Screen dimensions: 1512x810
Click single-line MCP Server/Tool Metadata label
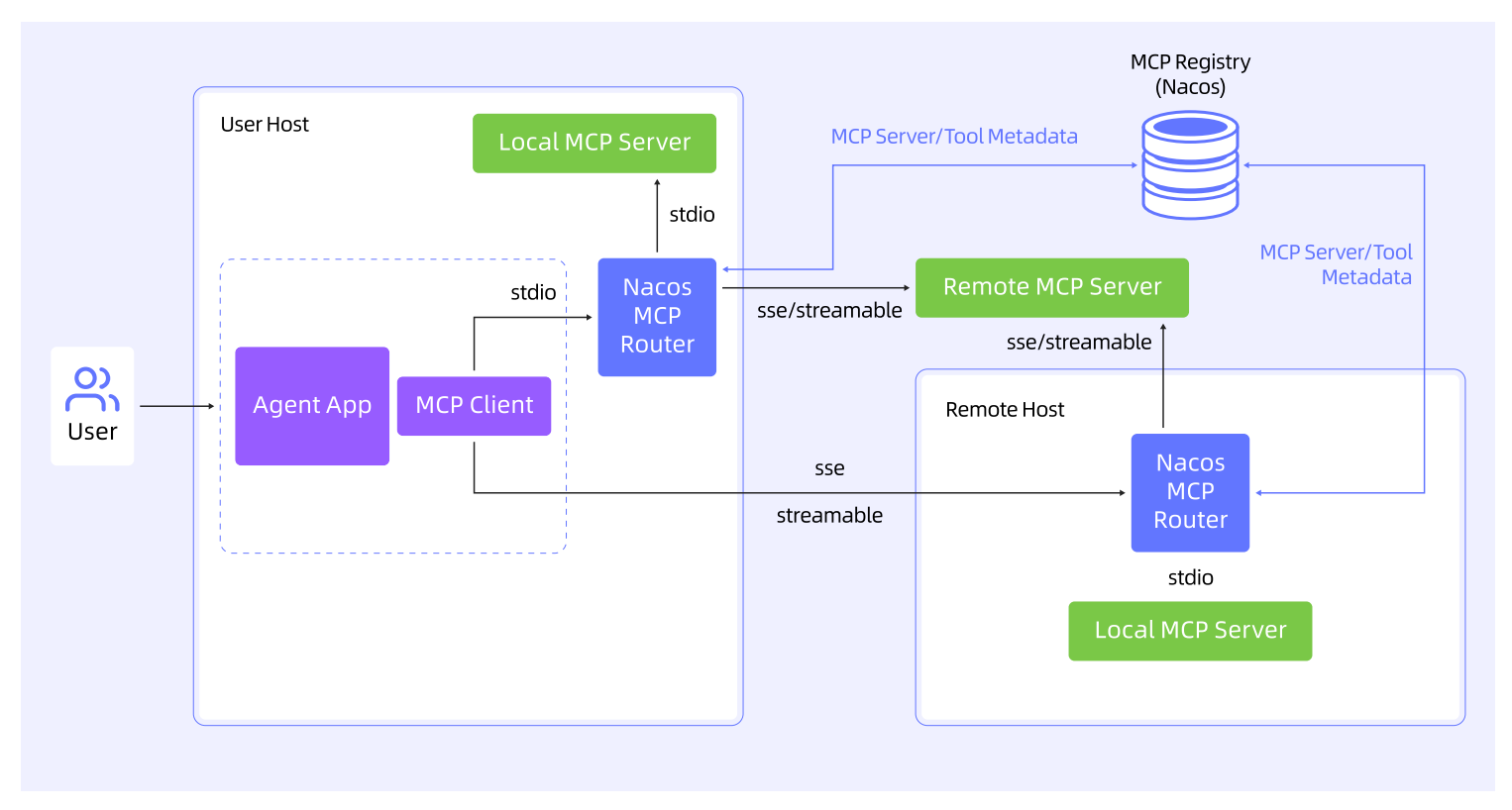pos(954,137)
